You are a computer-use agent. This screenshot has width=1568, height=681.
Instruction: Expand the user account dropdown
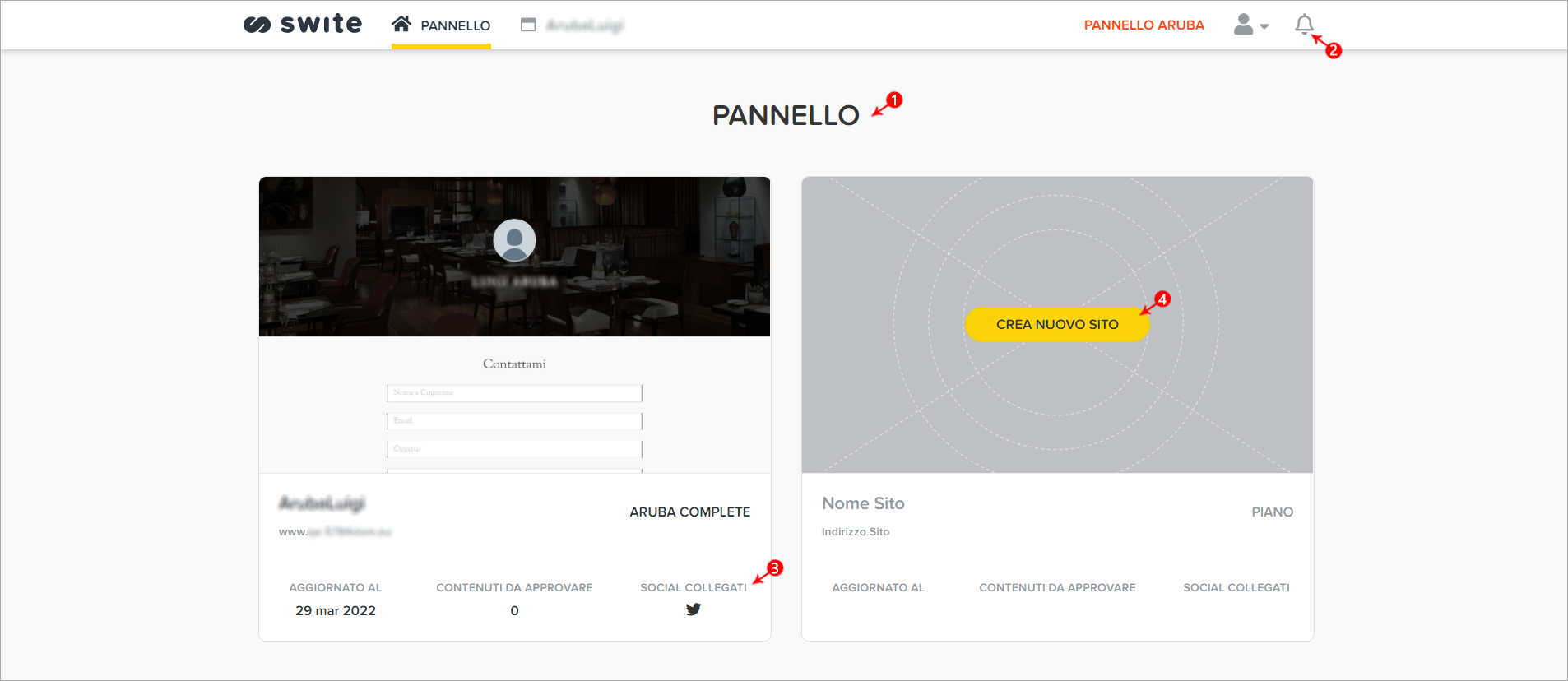tap(1250, 25)
